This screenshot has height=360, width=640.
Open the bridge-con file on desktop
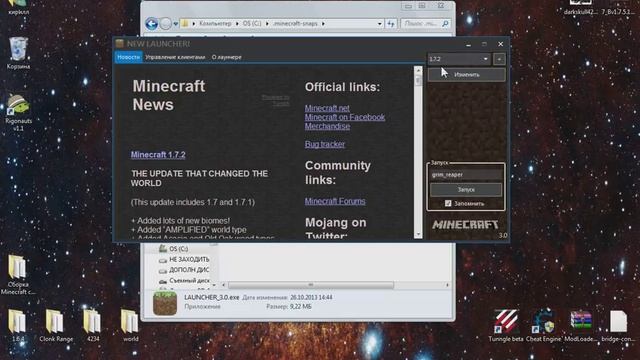pyautogui.click(x=618, y=325)
